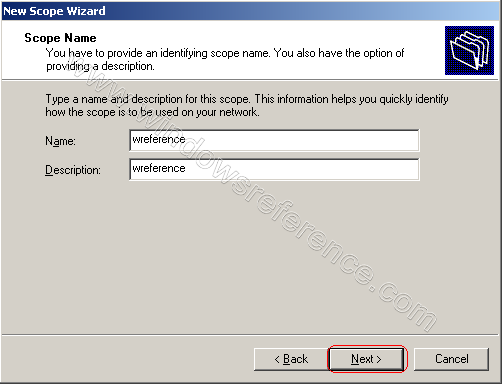The width and height of the screenshot is (502, 384).
Task: Click the 'Description:' label
Action: [73, 170]
